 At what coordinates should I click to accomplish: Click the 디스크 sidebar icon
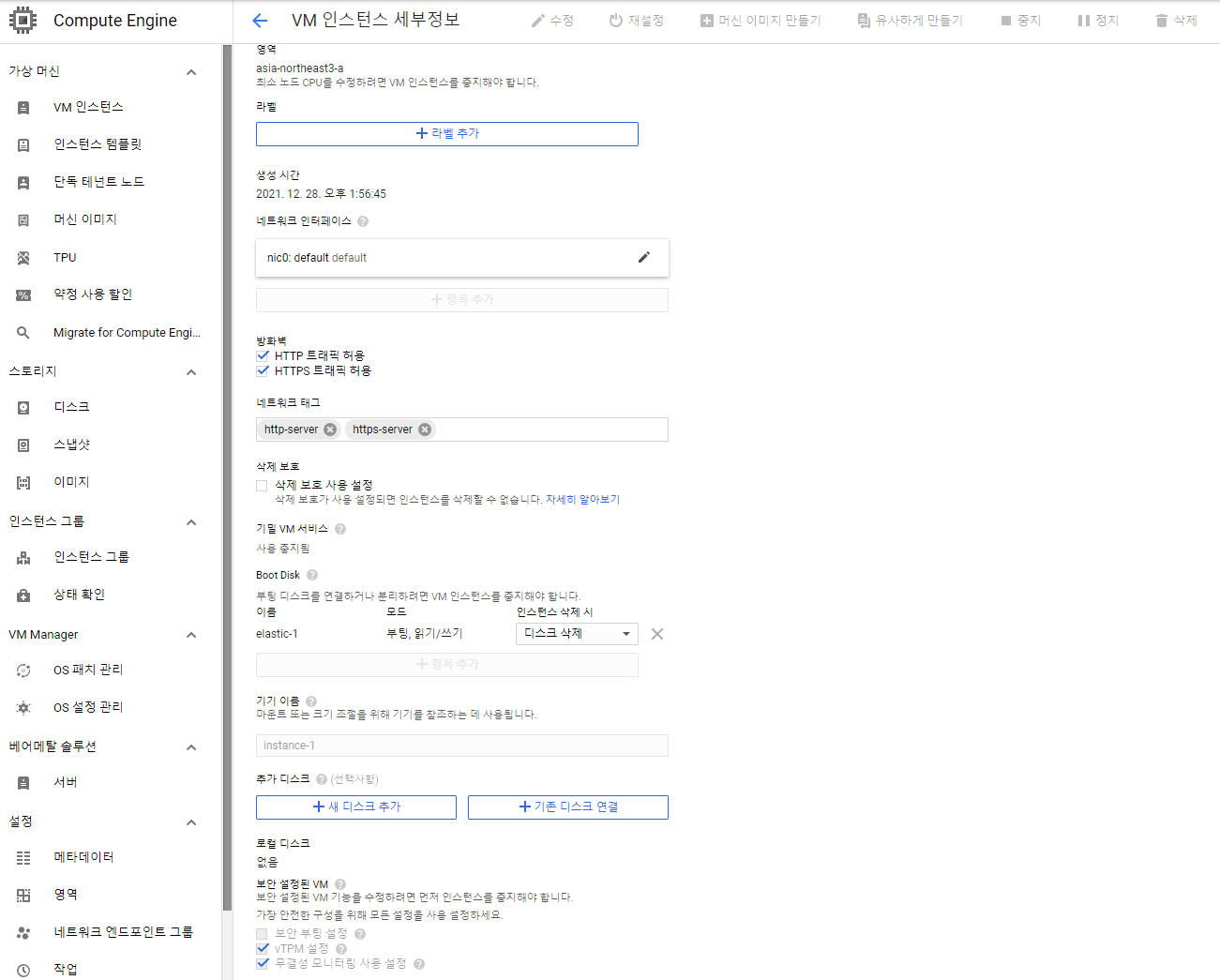[23, 408]
